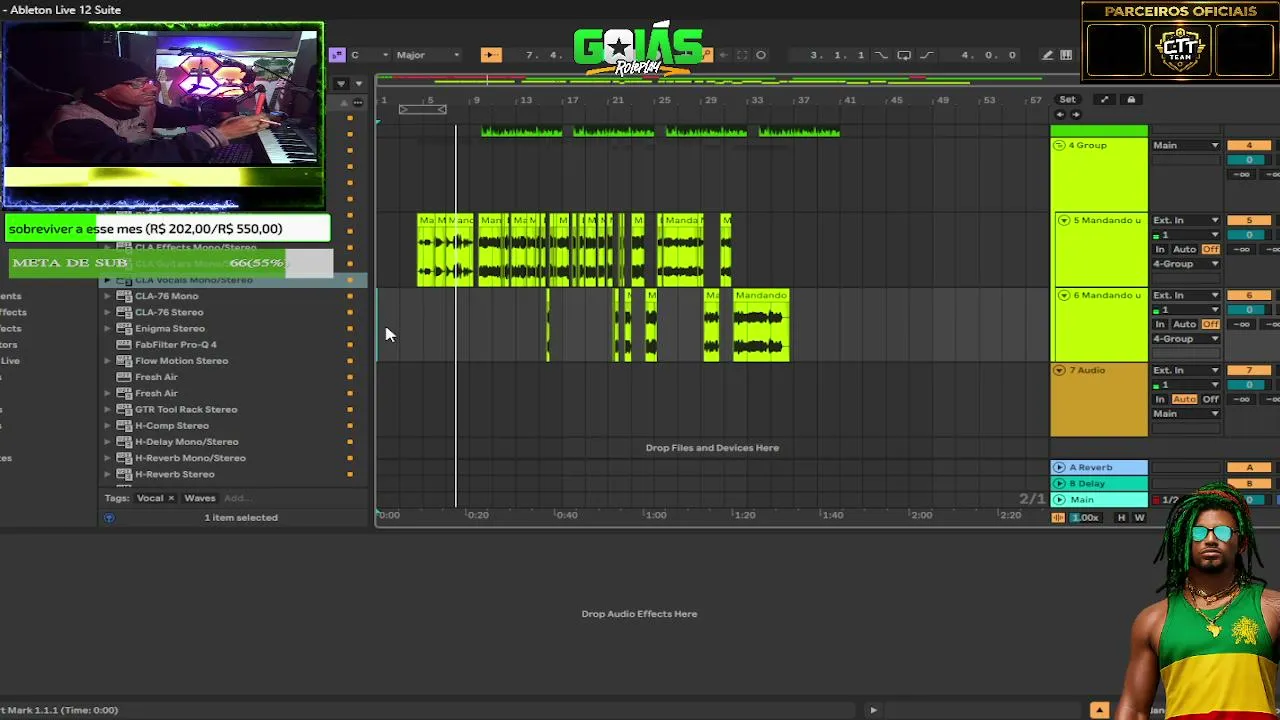Click the play icon on A Reverb return track
Screen dimensions: 1280x720
(1059, 467)
